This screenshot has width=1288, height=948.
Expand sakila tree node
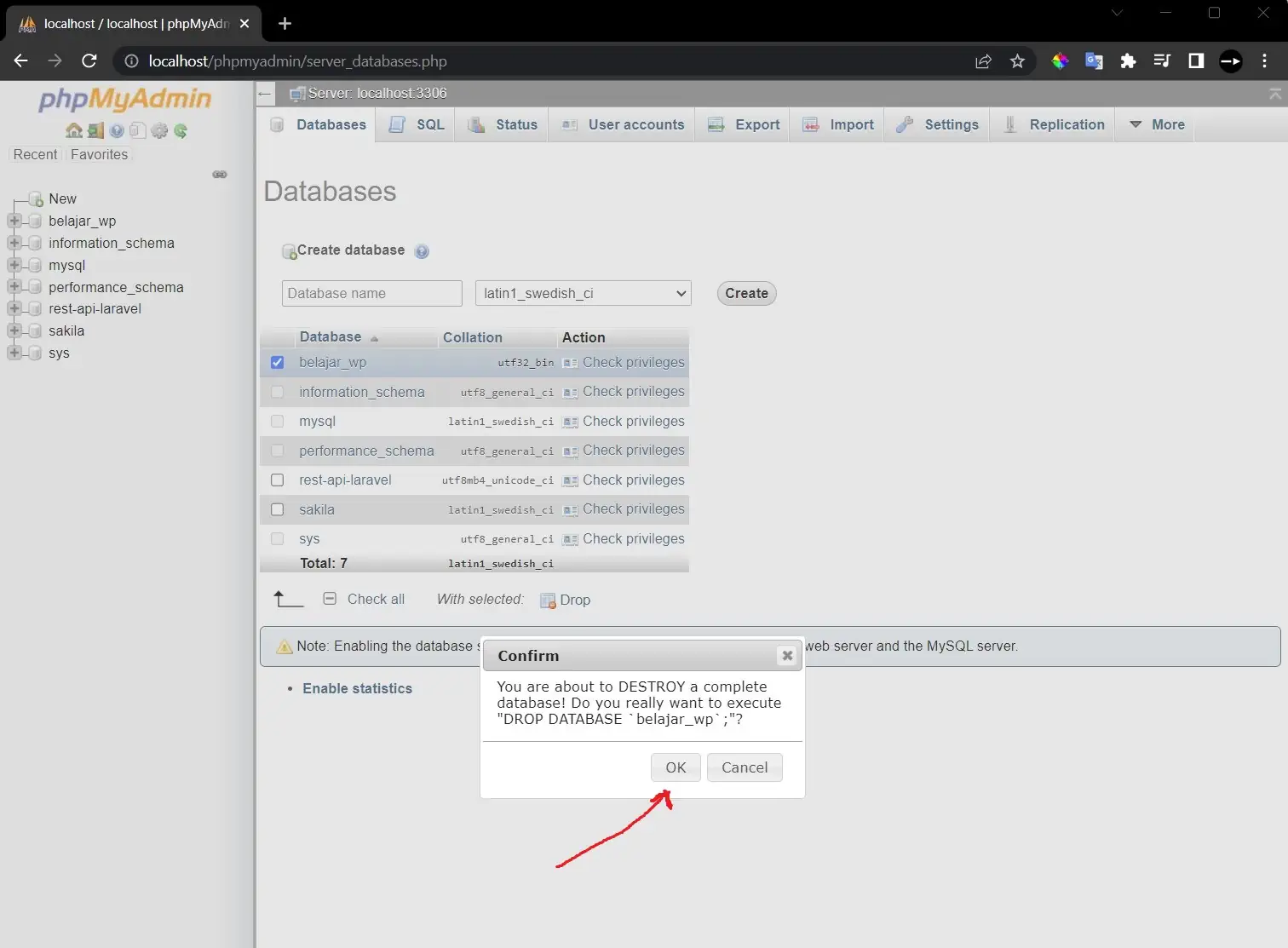click(14, 330)
